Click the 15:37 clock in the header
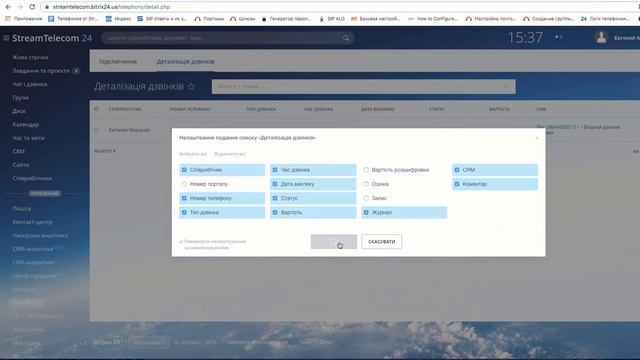This screenshot has width=640, height=360. [x=525, y=38]
